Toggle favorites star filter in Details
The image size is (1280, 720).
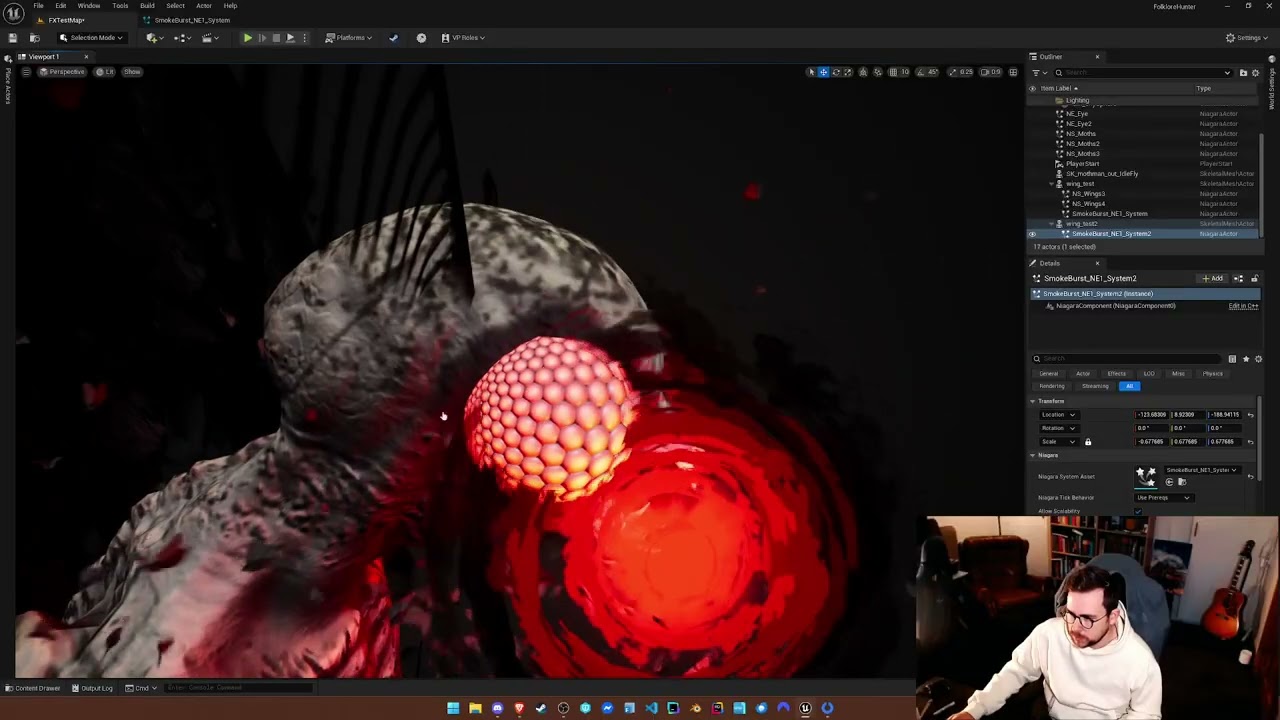(x=1245, y=359)
